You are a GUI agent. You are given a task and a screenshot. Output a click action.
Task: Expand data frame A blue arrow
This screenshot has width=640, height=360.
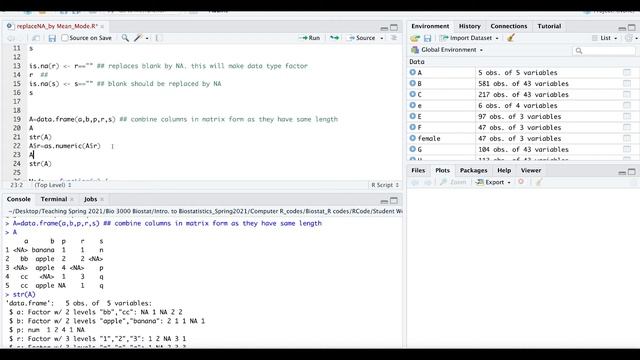point(413,72)
